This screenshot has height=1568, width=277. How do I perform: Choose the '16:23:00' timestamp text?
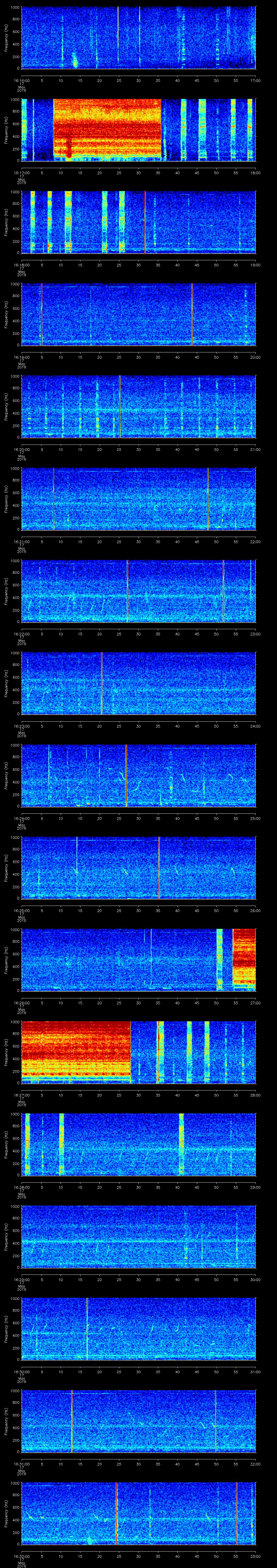21,726
